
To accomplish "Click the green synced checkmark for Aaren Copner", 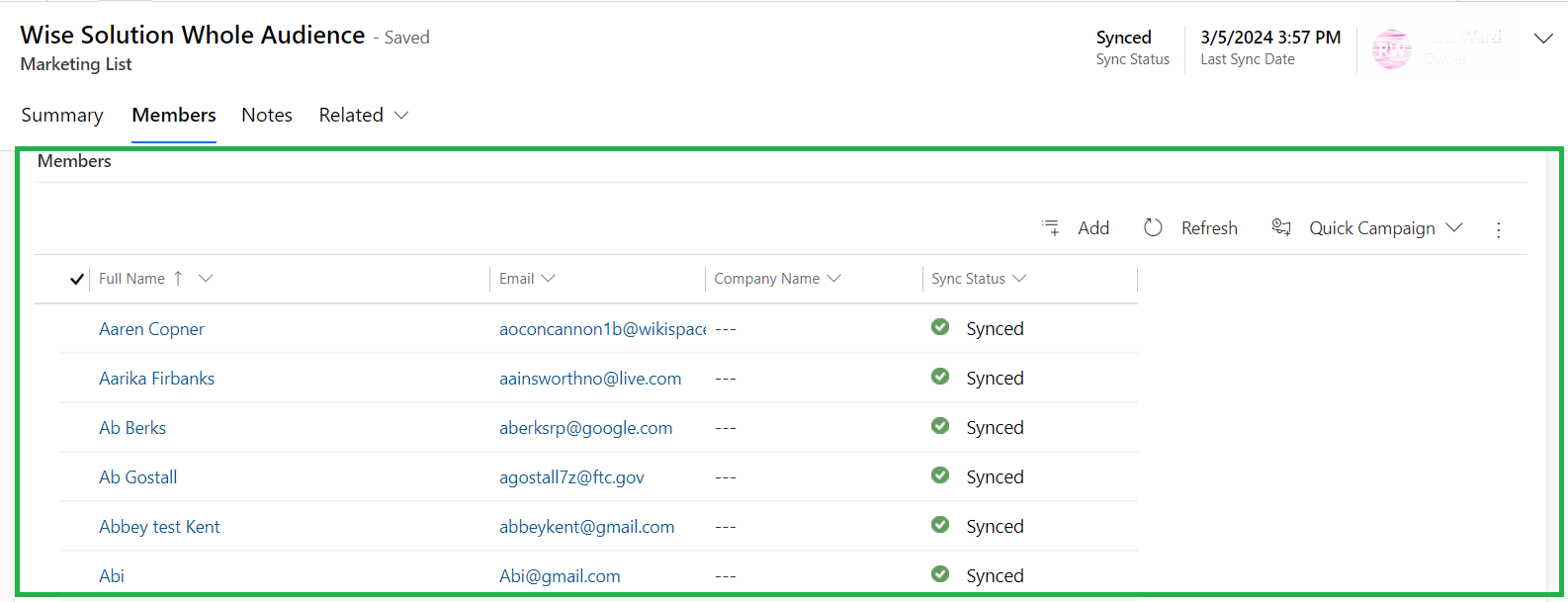I will click(x=940, y=327).
